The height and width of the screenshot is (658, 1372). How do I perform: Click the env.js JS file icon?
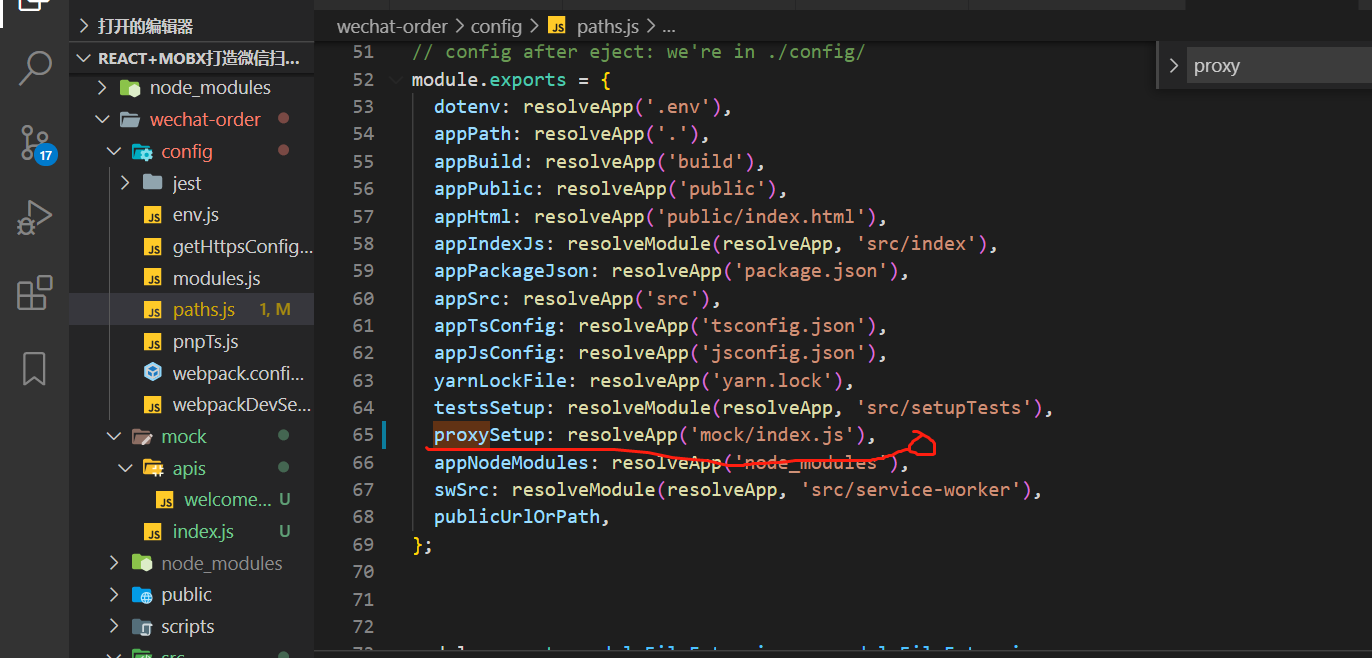click(153, 215)
